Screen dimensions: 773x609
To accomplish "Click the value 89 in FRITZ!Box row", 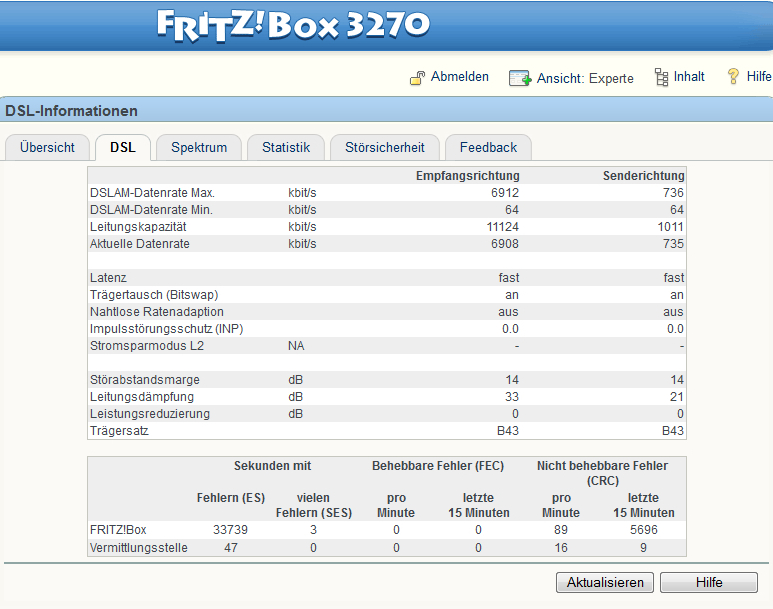I will 561,530.
